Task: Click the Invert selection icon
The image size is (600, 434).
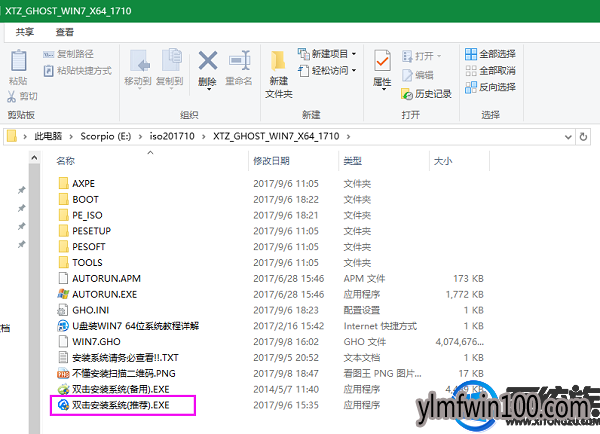Action: coord(471,87)
